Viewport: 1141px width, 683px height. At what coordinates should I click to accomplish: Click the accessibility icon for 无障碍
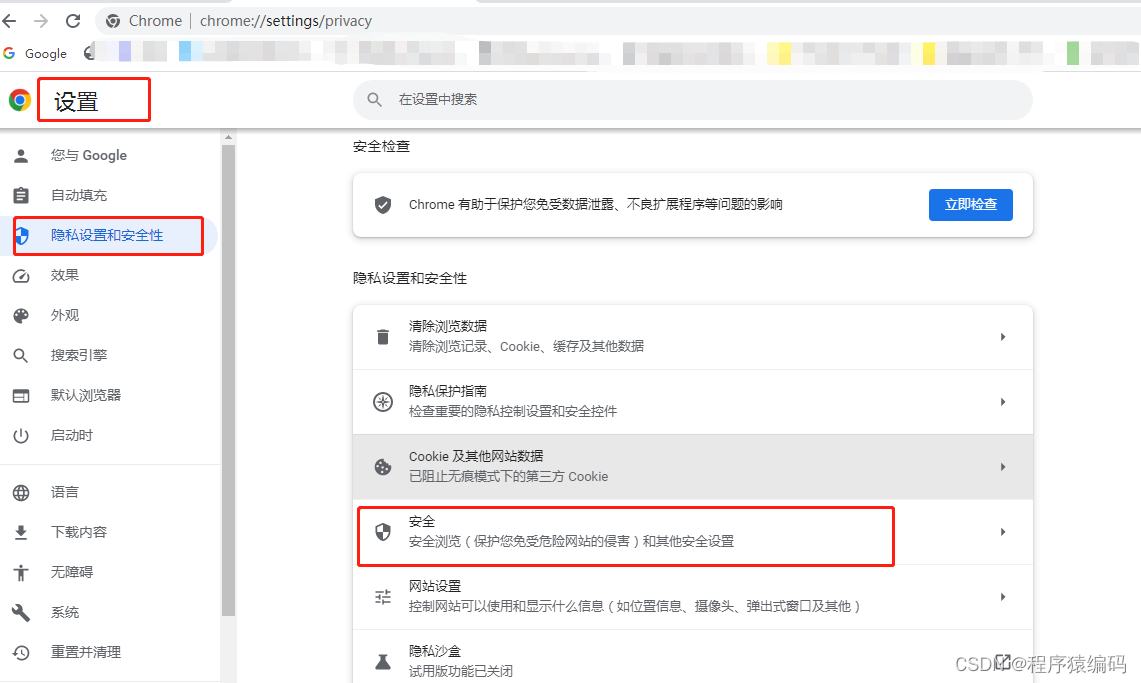pyautogui.click(x=21, y=572)
